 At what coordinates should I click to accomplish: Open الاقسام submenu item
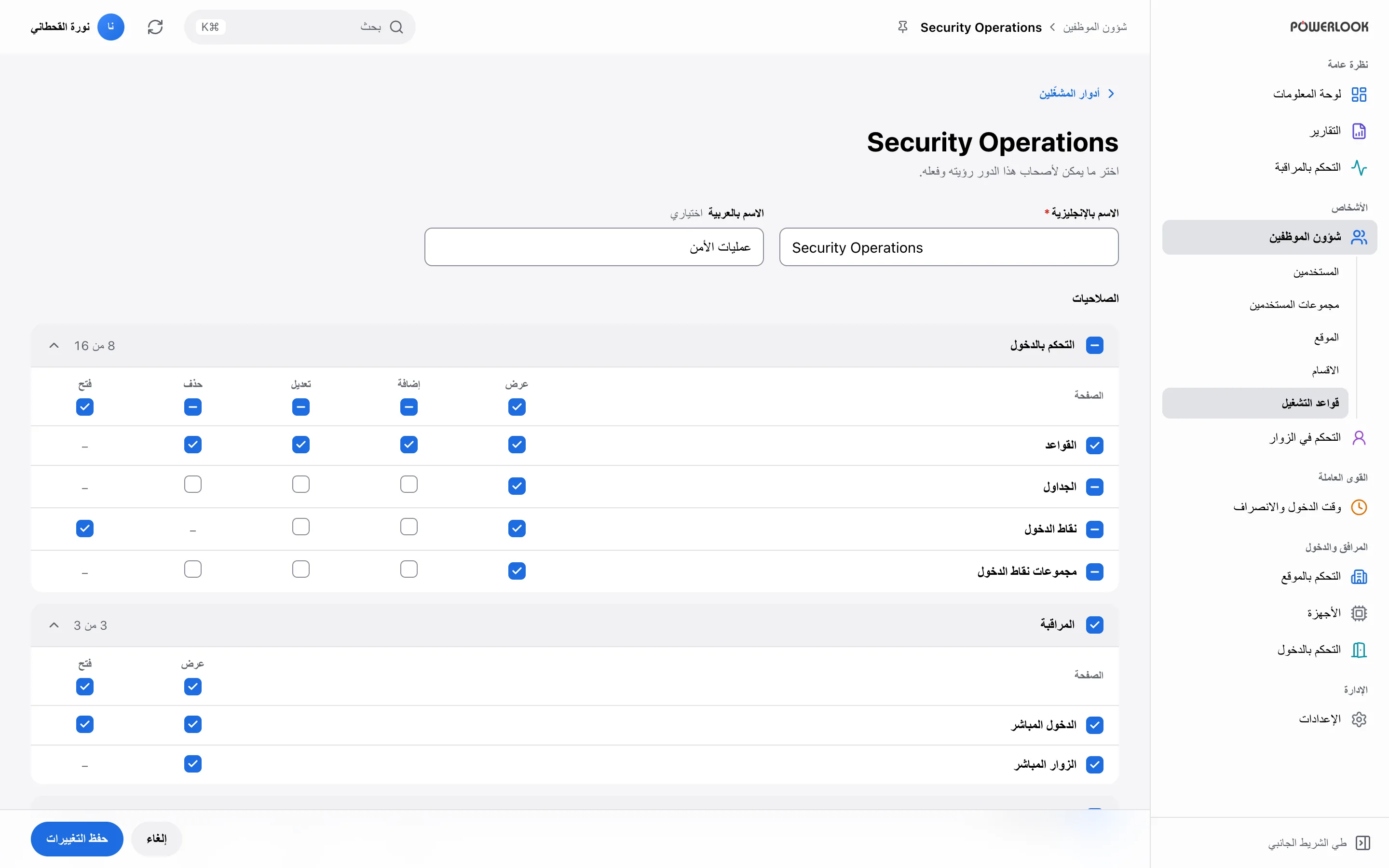[1325, 370]
